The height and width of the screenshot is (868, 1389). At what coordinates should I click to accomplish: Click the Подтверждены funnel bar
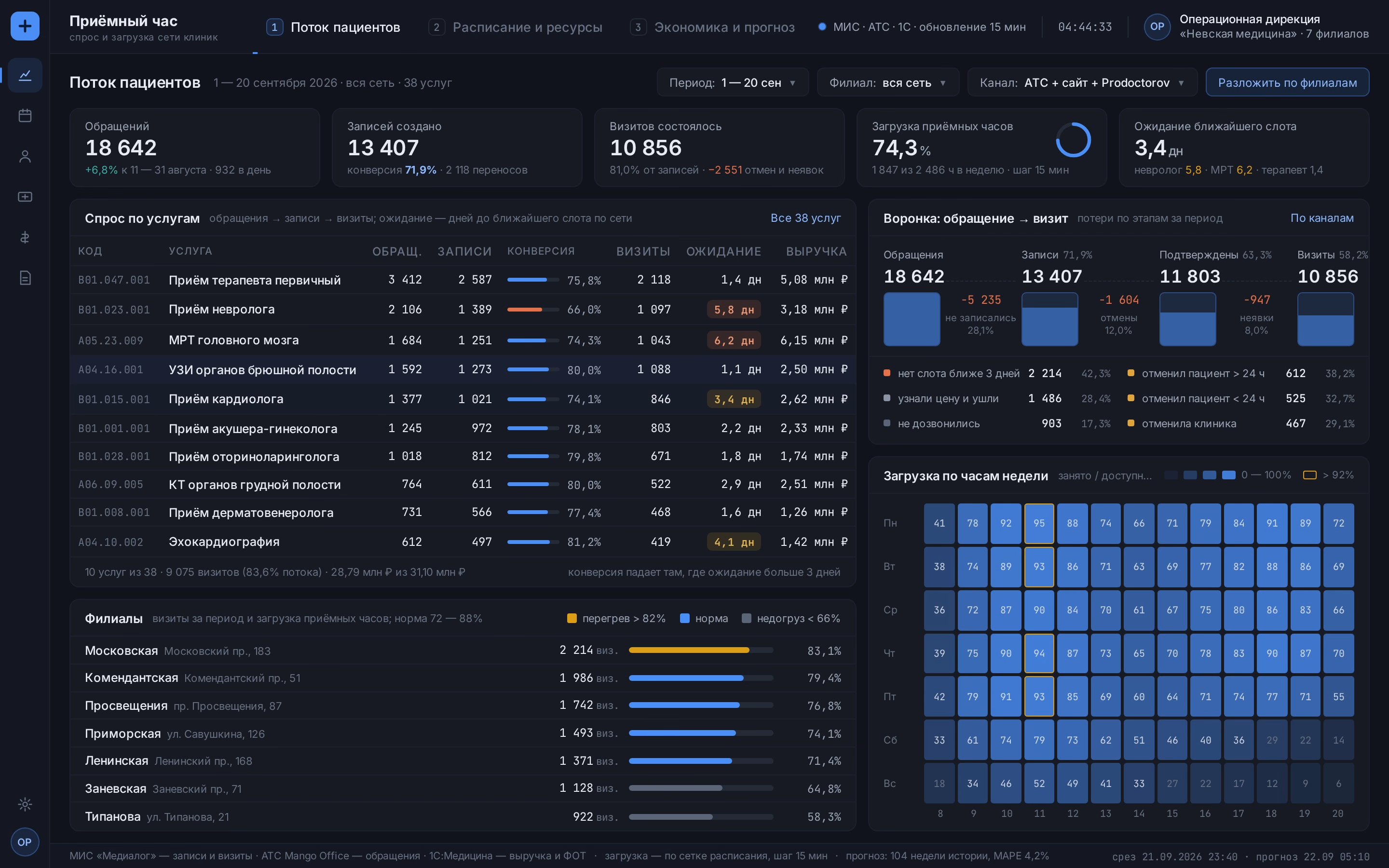click(x=1187, y=319)
